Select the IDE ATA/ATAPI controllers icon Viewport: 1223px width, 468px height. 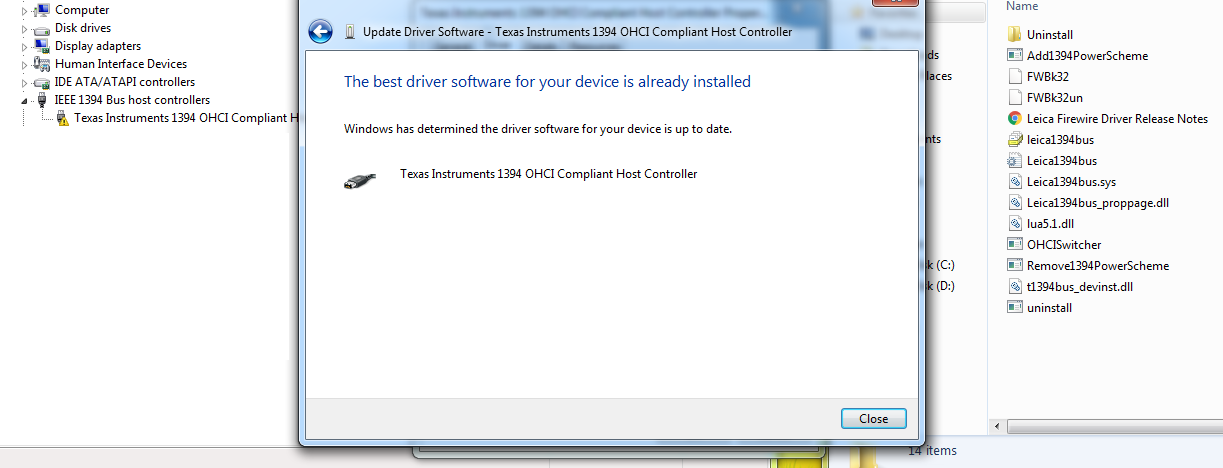tap(41, 82)
